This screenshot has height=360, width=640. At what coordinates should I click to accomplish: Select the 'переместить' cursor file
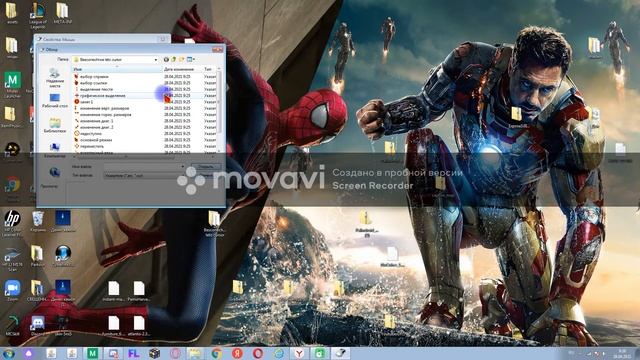(89, 146)
